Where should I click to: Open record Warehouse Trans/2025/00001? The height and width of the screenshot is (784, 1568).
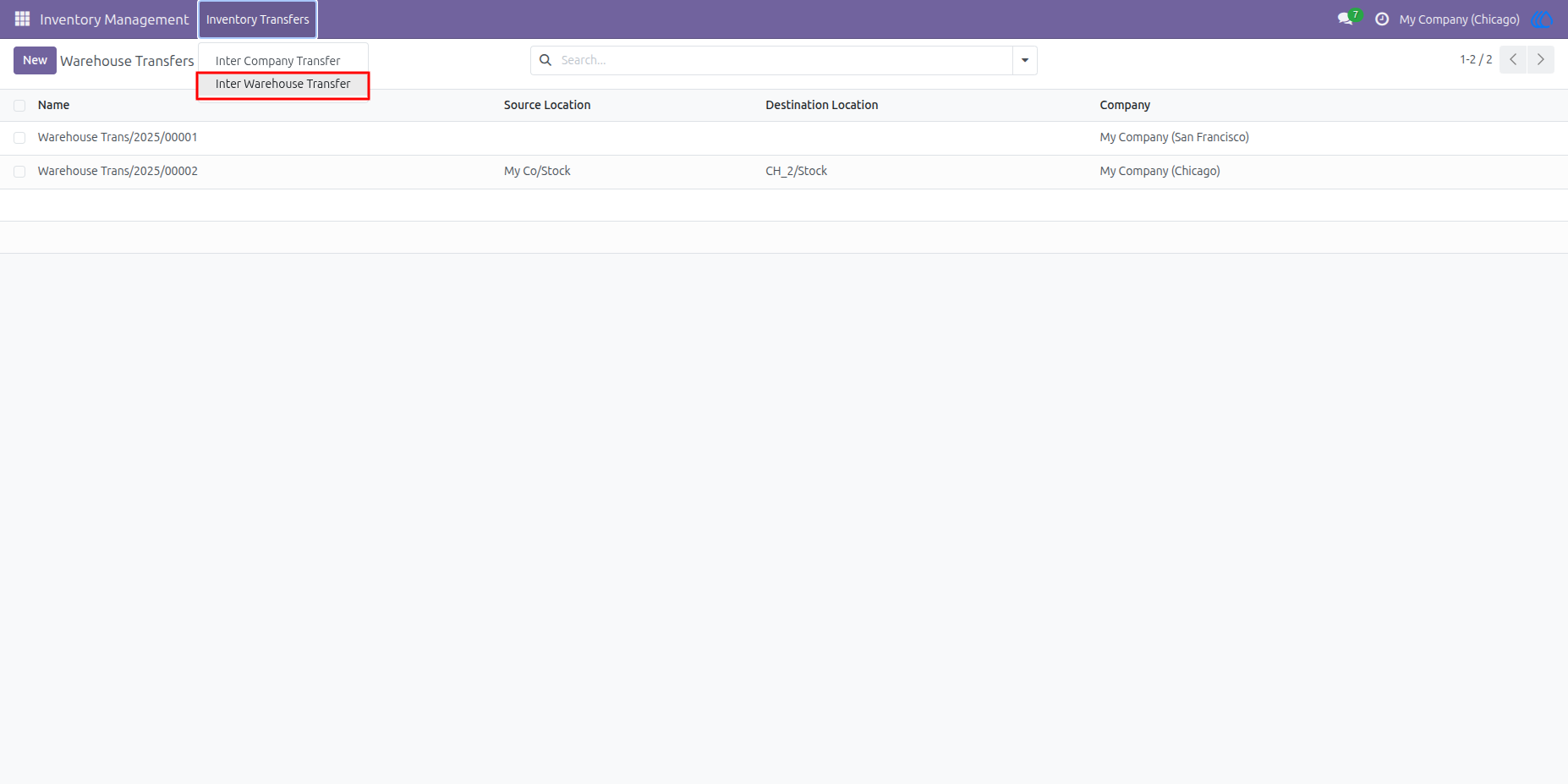pos(118,137)
